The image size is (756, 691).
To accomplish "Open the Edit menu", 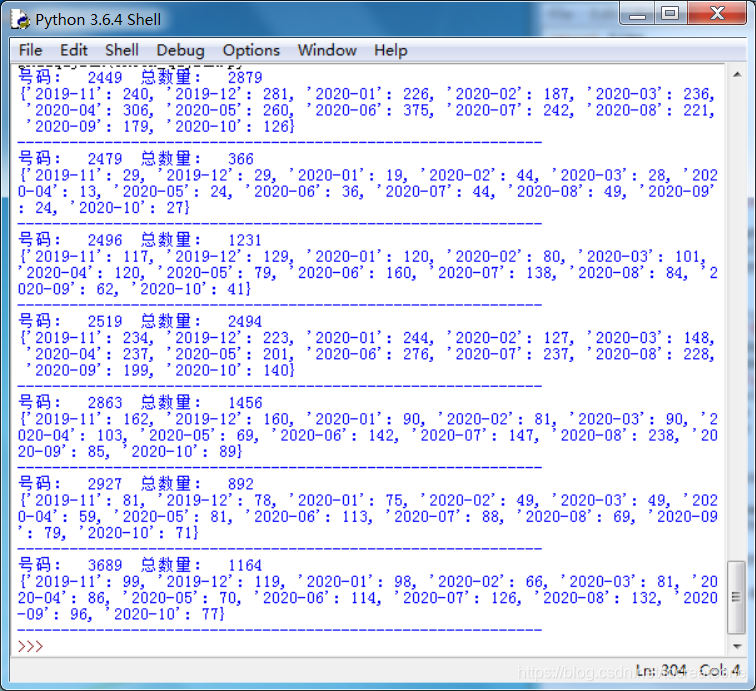I will [73, 50].
